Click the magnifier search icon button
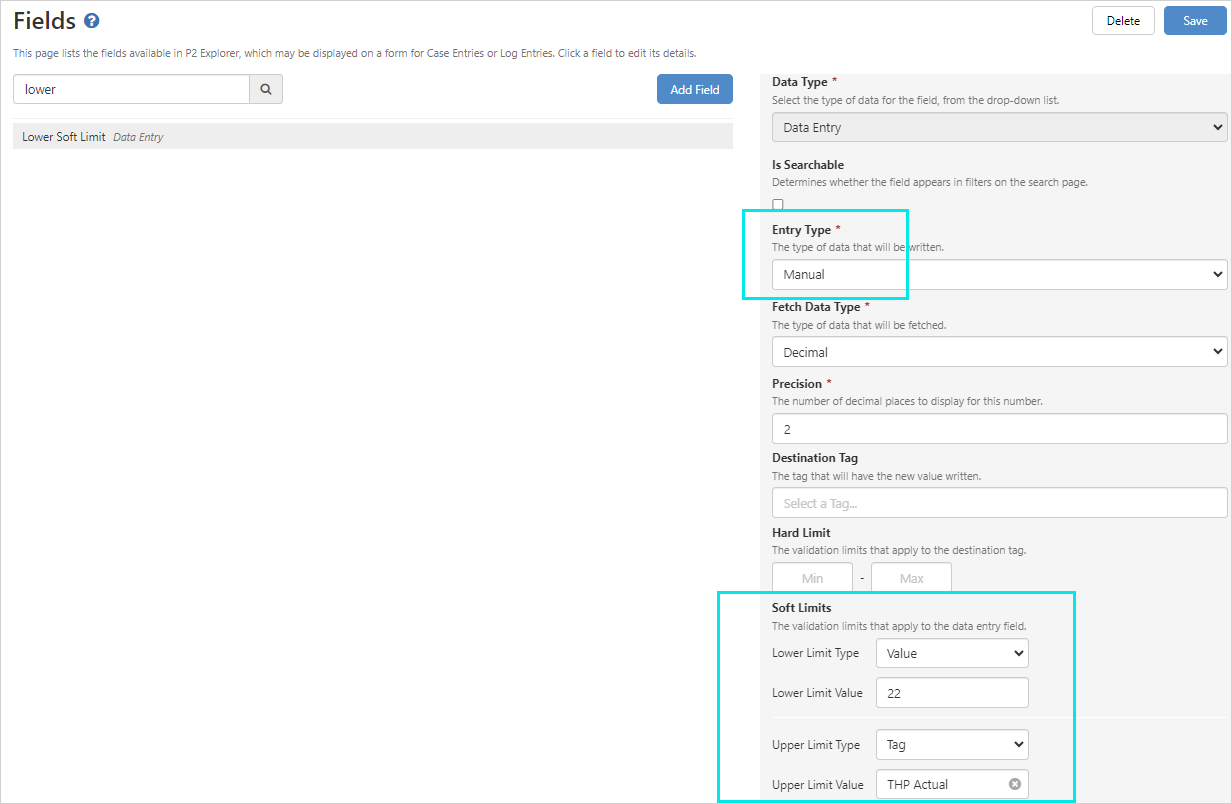This screenshot has height=804, width=1232. click(266, 89)
